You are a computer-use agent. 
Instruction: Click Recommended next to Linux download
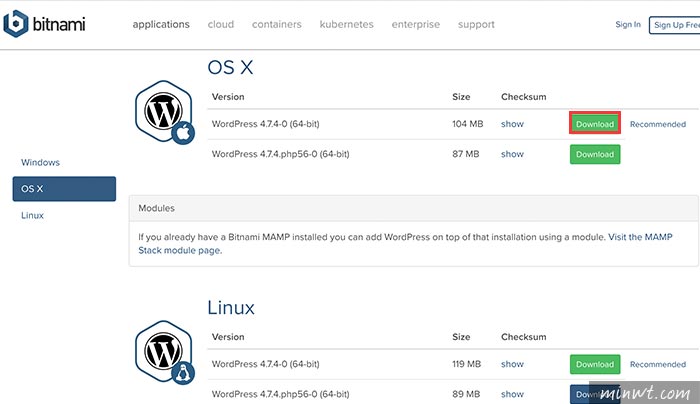click(658, 364)
